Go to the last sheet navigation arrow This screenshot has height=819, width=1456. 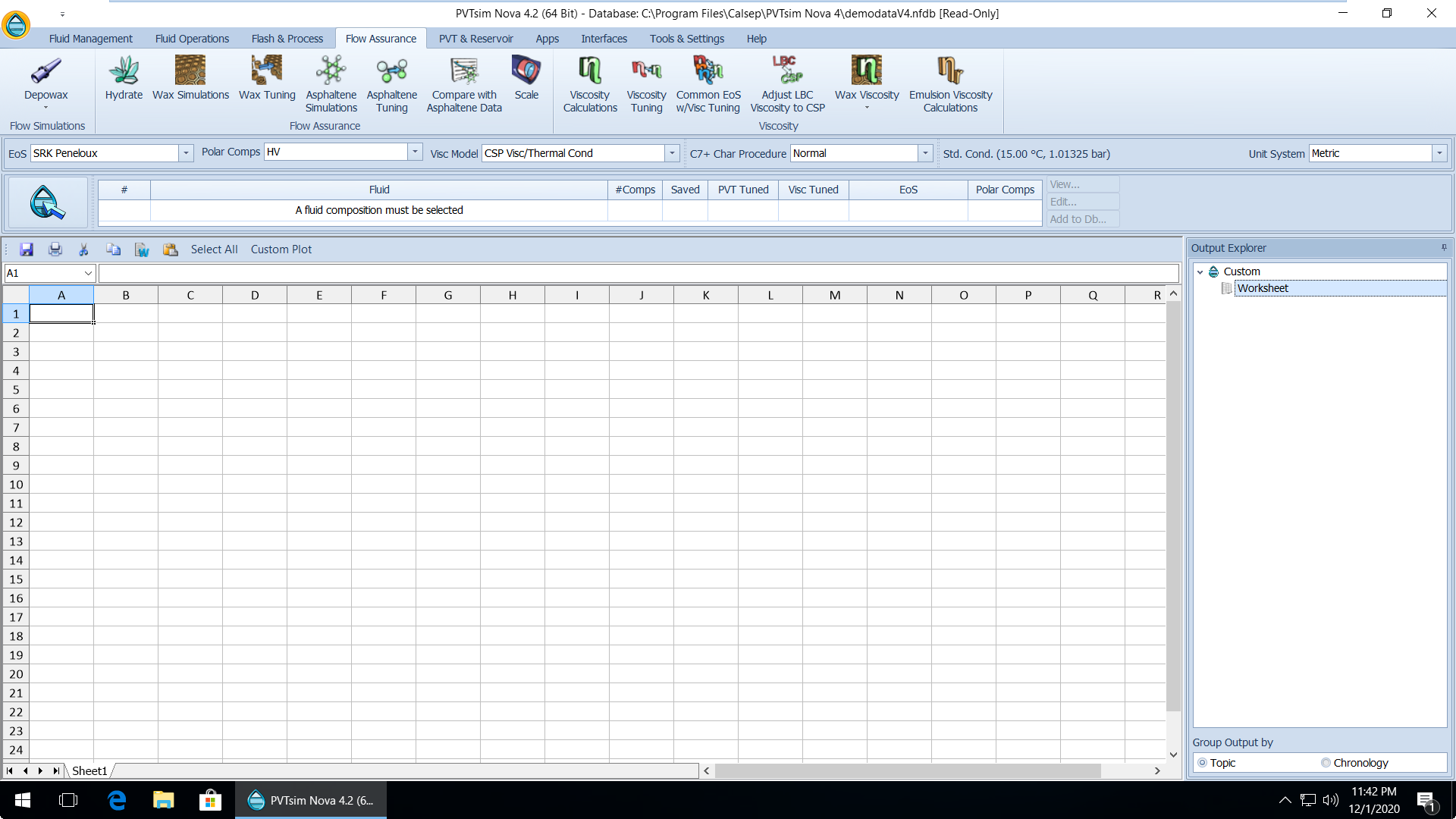(55, 770)
